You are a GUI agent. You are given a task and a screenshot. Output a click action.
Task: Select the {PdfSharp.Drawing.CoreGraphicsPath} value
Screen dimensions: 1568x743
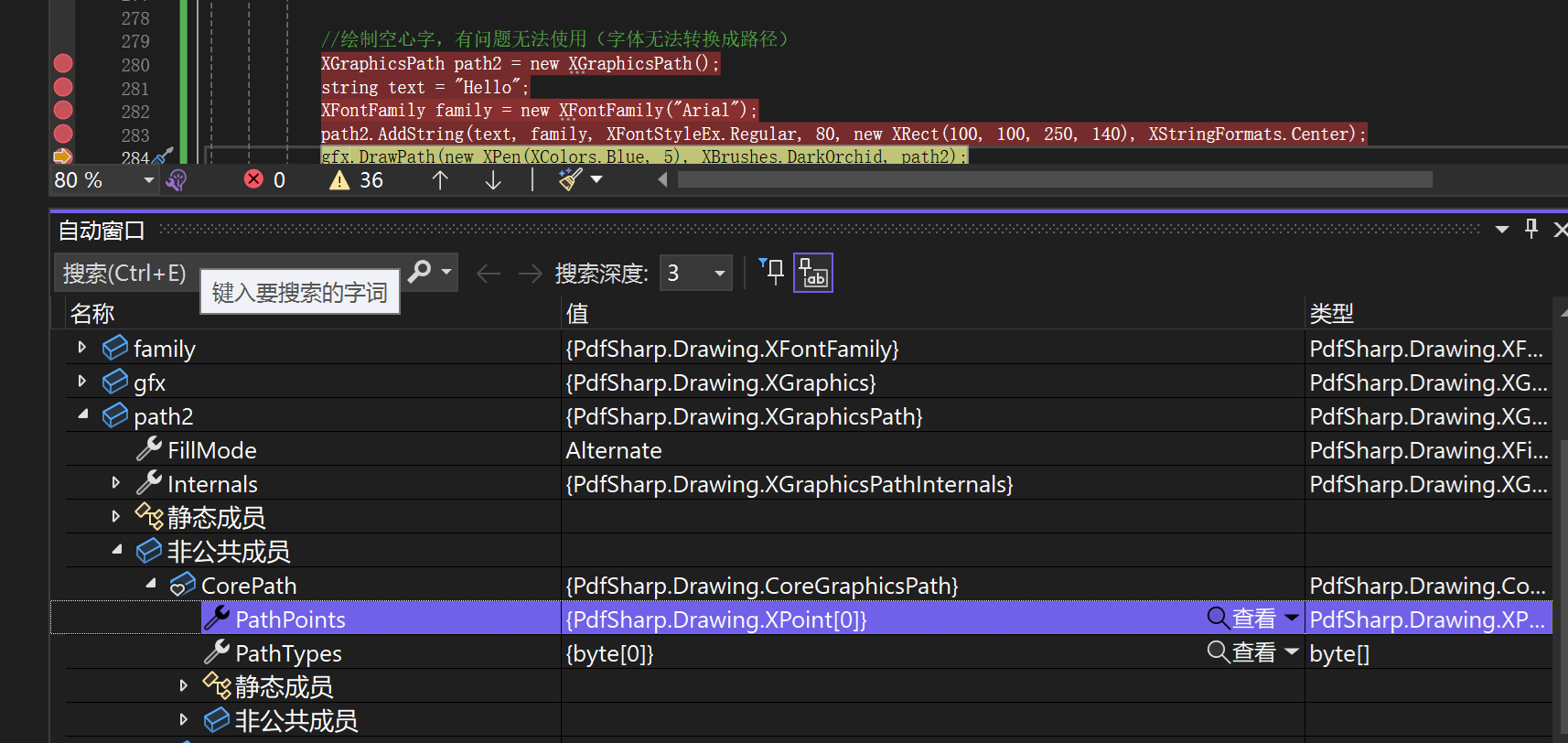pos(762,586)
